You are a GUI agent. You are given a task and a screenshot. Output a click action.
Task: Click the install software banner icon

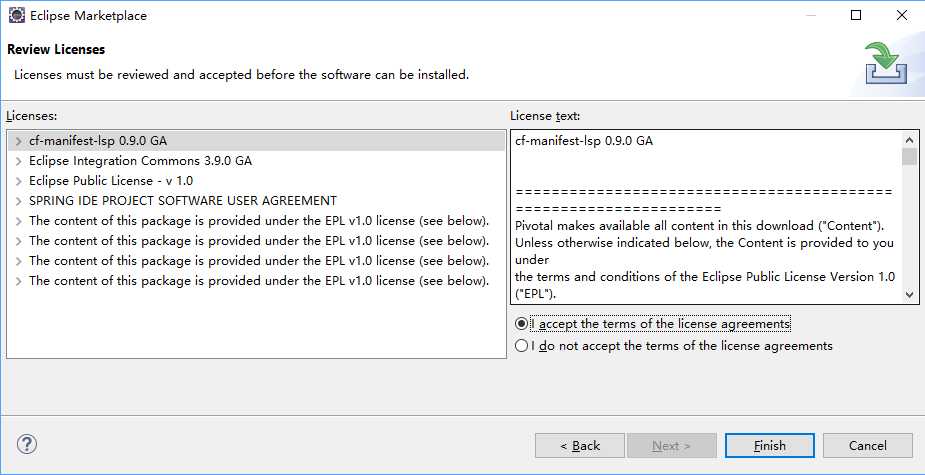(886, 63)
